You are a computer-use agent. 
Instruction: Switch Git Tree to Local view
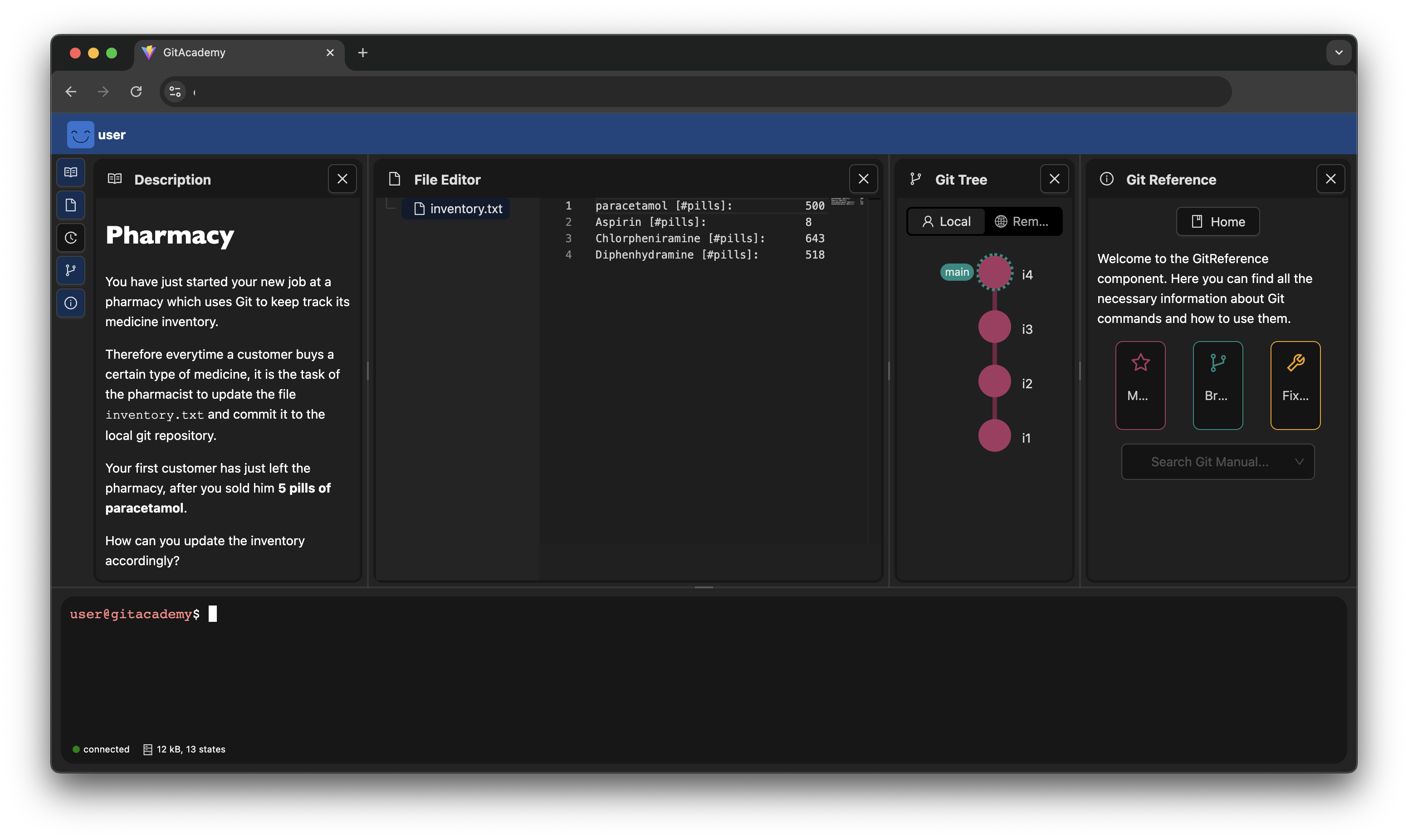(x=946, y=221)
